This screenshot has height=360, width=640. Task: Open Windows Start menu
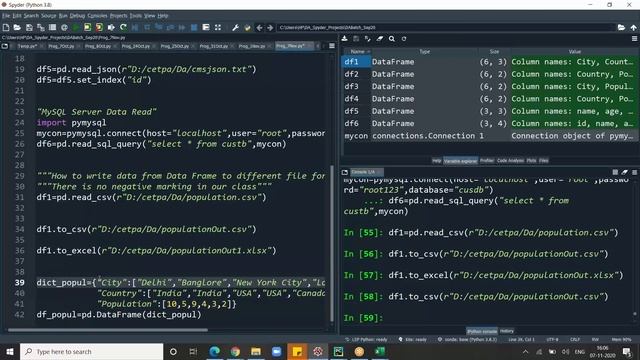(9, 351)
